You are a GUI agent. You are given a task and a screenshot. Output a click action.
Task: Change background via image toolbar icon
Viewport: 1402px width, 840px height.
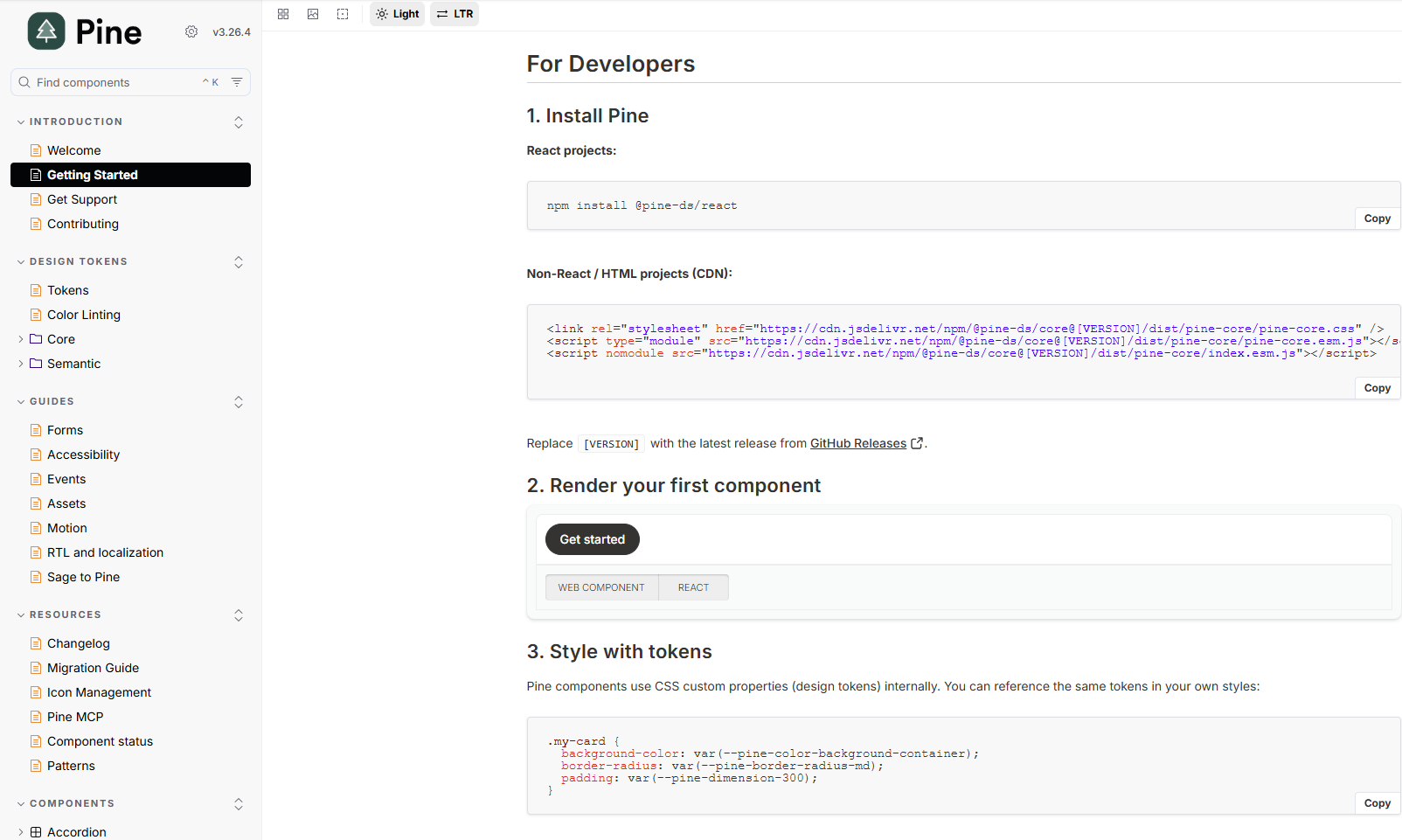[313, 14]
